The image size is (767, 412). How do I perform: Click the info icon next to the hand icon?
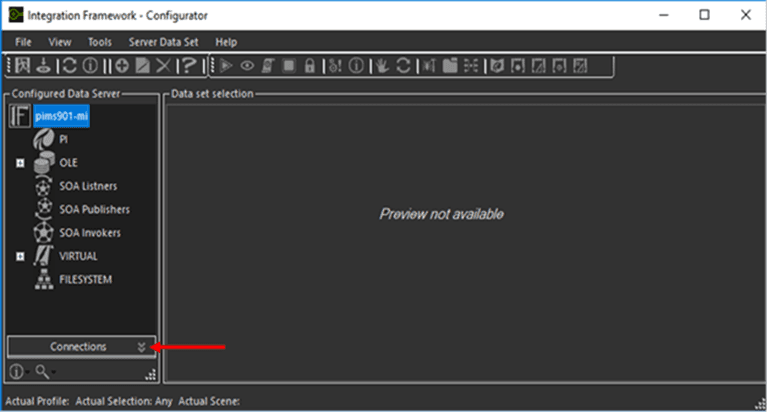pyautogui.click(x=356, y=66)
